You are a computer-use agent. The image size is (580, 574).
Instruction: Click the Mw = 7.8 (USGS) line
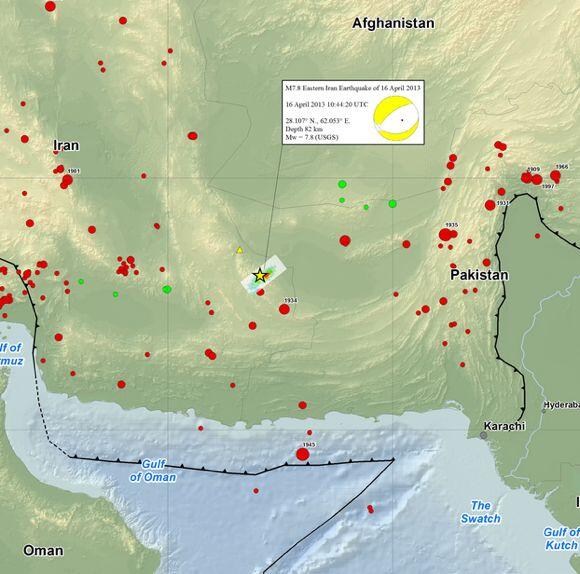point(311,137)
